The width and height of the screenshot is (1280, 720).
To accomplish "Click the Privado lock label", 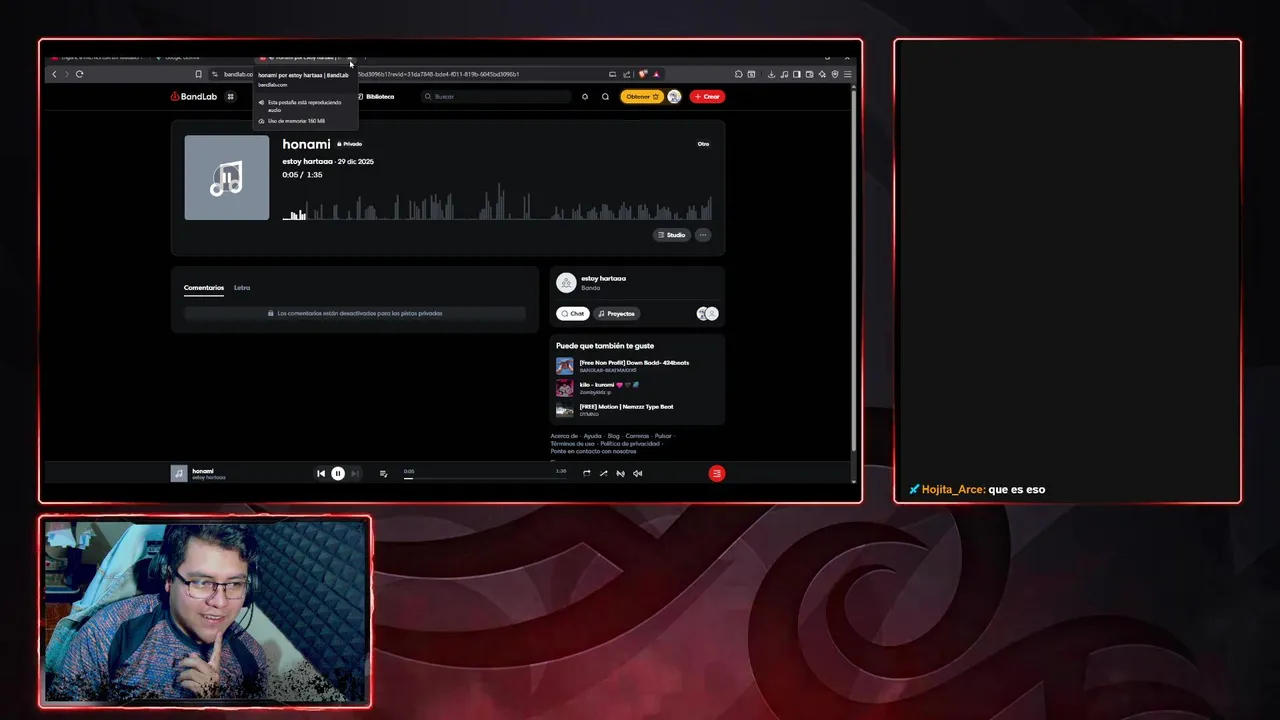I will pyautogui.click(x=349, y=144).
